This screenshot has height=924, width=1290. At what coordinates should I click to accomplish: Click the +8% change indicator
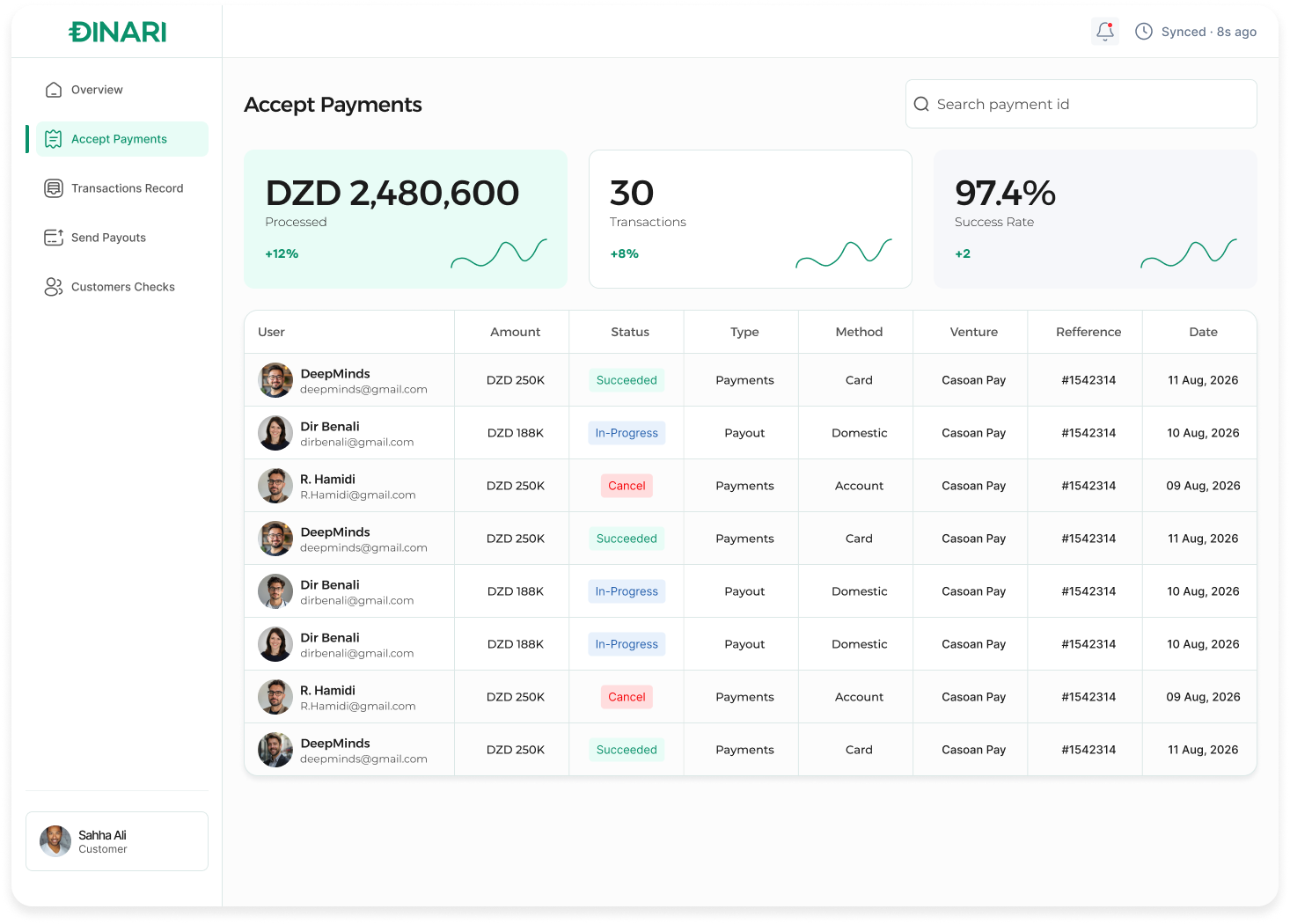(624, 253)
